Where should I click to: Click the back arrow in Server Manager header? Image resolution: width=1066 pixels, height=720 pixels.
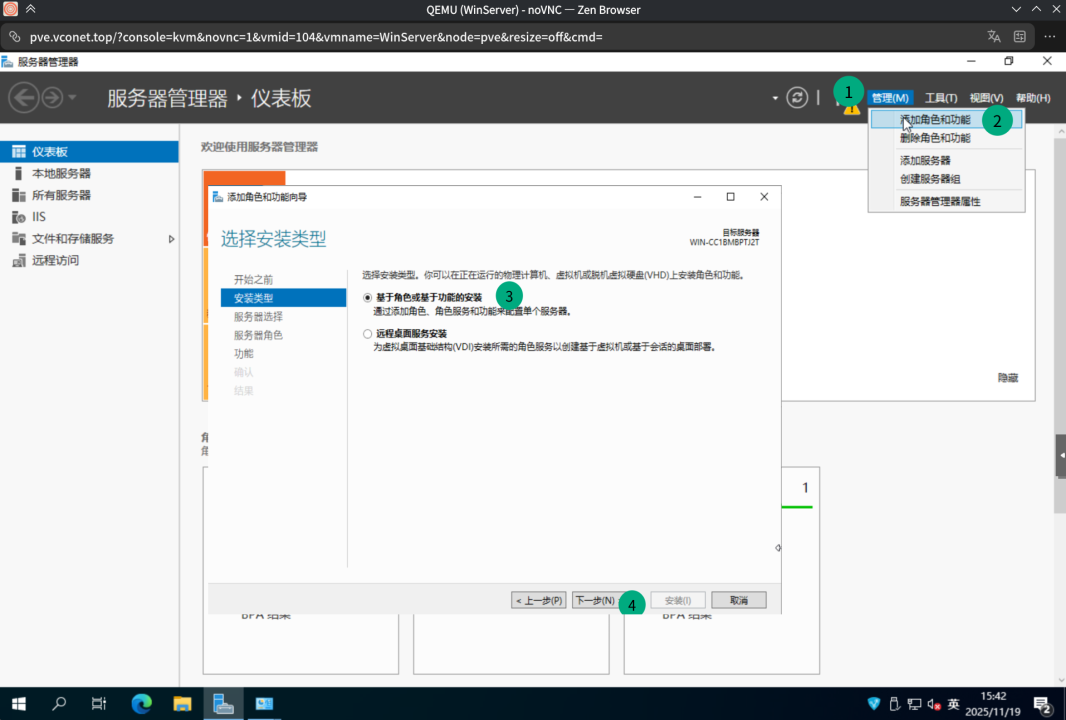pos(24,98)
